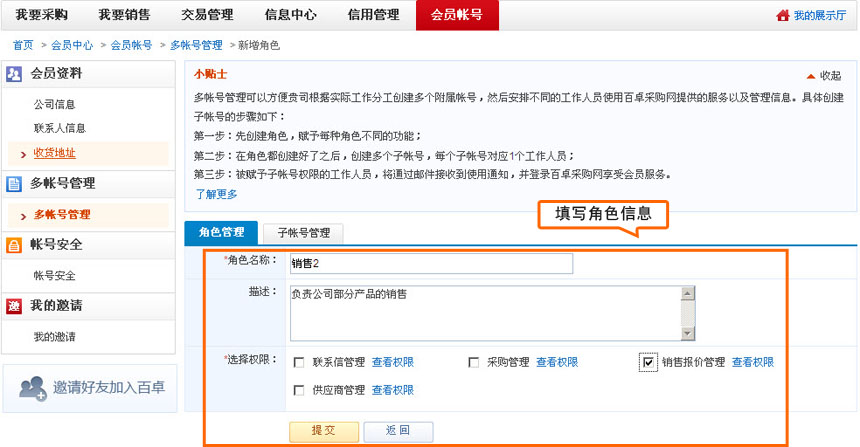
Task: Uncheck the 销售报价管理 checkbox
Action: (x=648, y=362)
